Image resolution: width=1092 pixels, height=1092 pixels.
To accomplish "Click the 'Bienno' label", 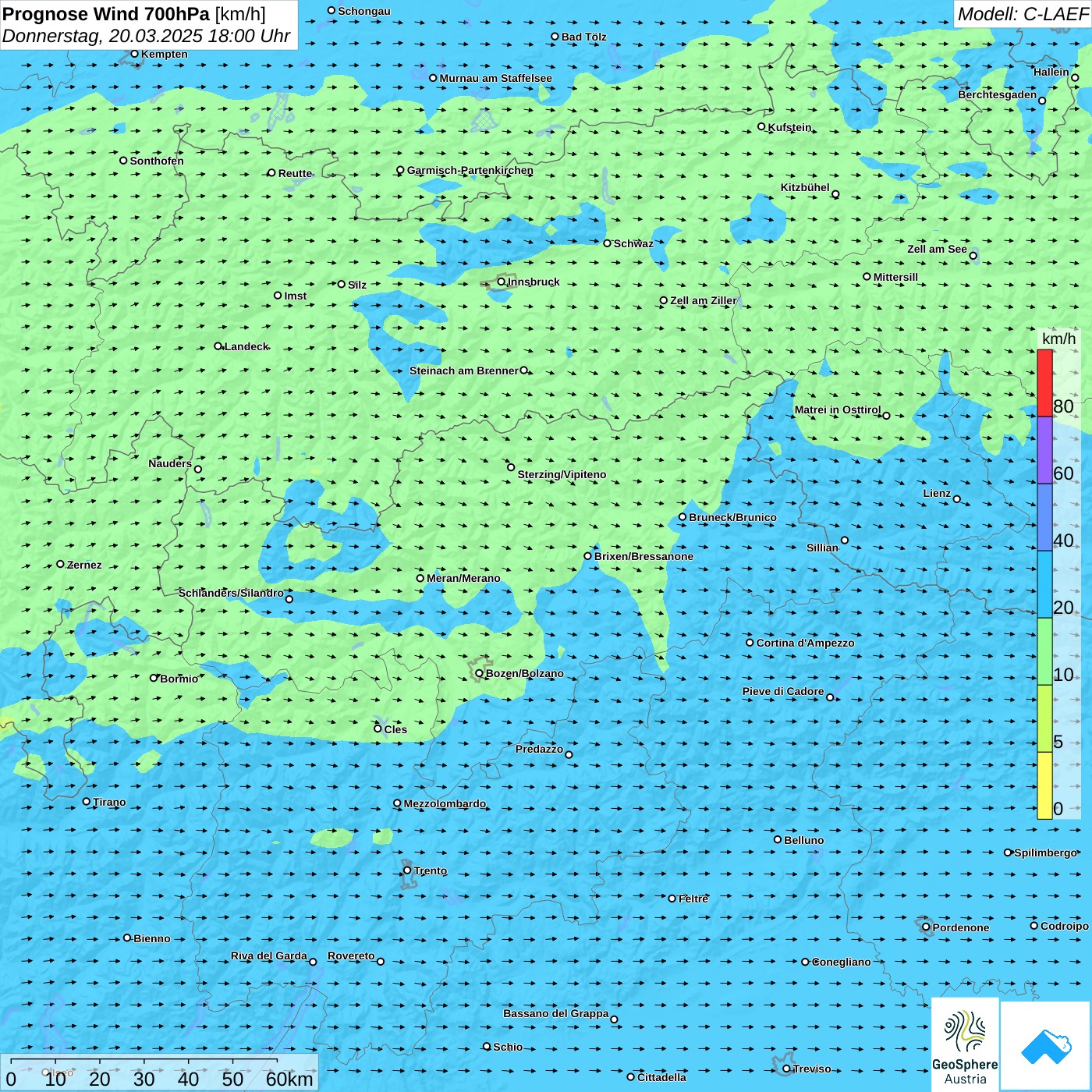I will click(x=151, y=938).
